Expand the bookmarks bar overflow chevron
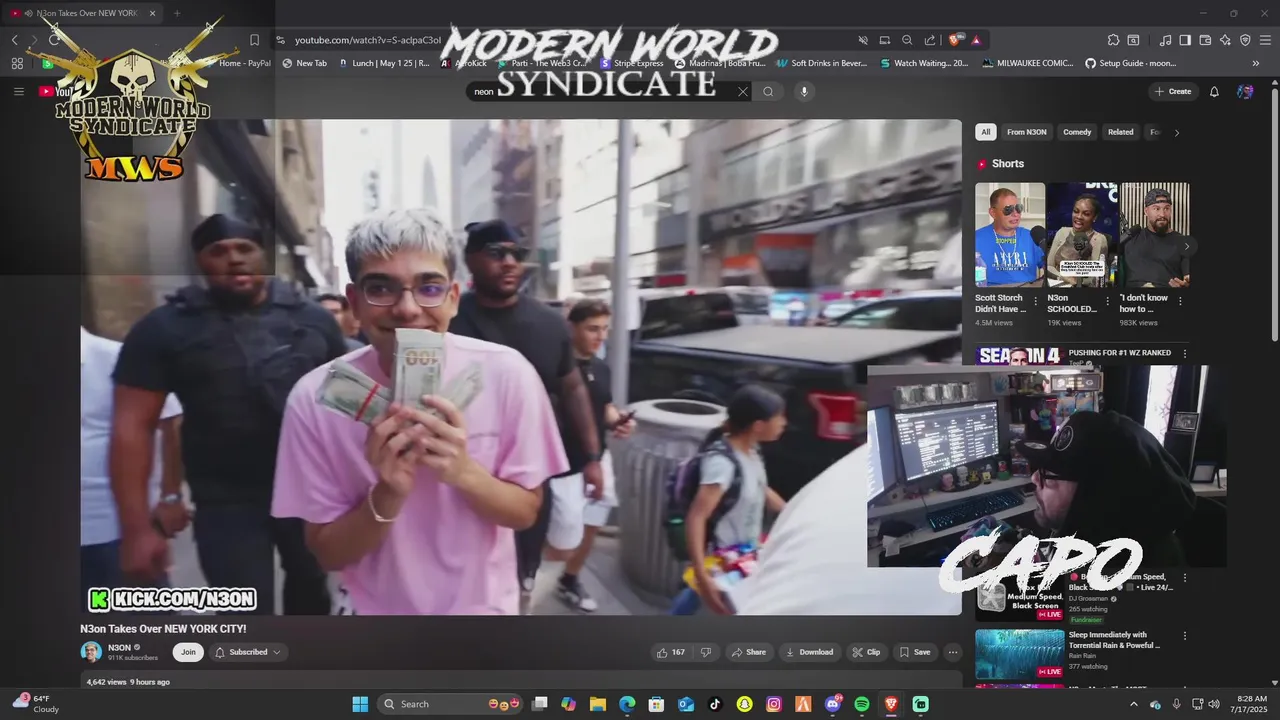The width and height of the screenshot is (1280, 720). pyautogui.click(x=1256, y=63)
